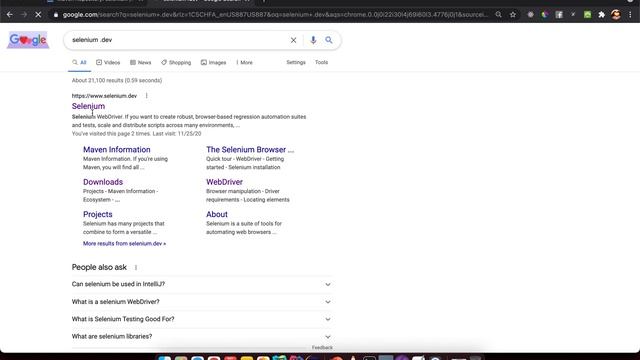Start voice search with the microphone icon
Image resolution: width=640 pixels, height=360 pixels.
click(x=313, y=40)
